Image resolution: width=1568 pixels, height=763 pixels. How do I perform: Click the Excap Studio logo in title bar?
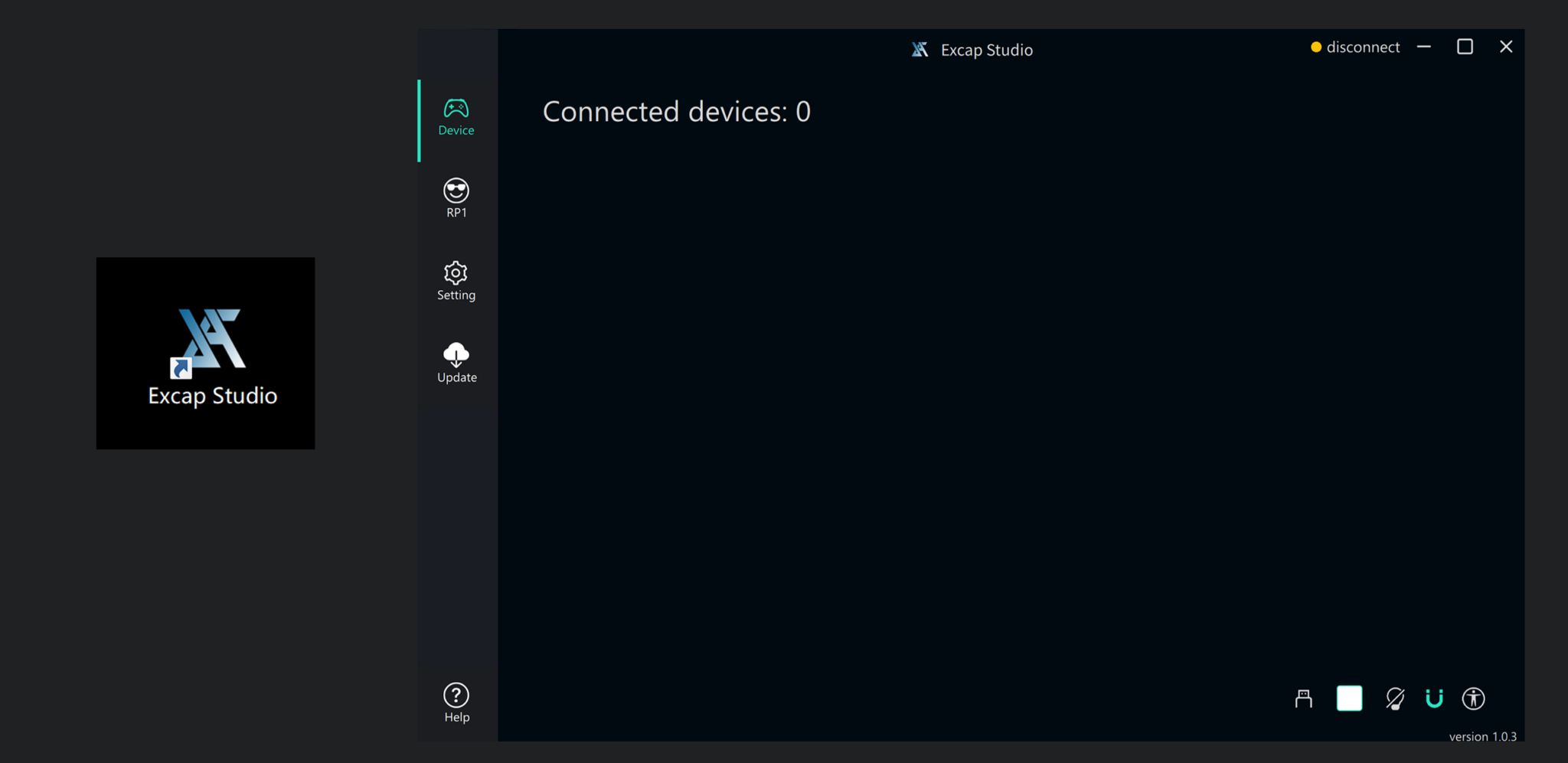(920, 50)
